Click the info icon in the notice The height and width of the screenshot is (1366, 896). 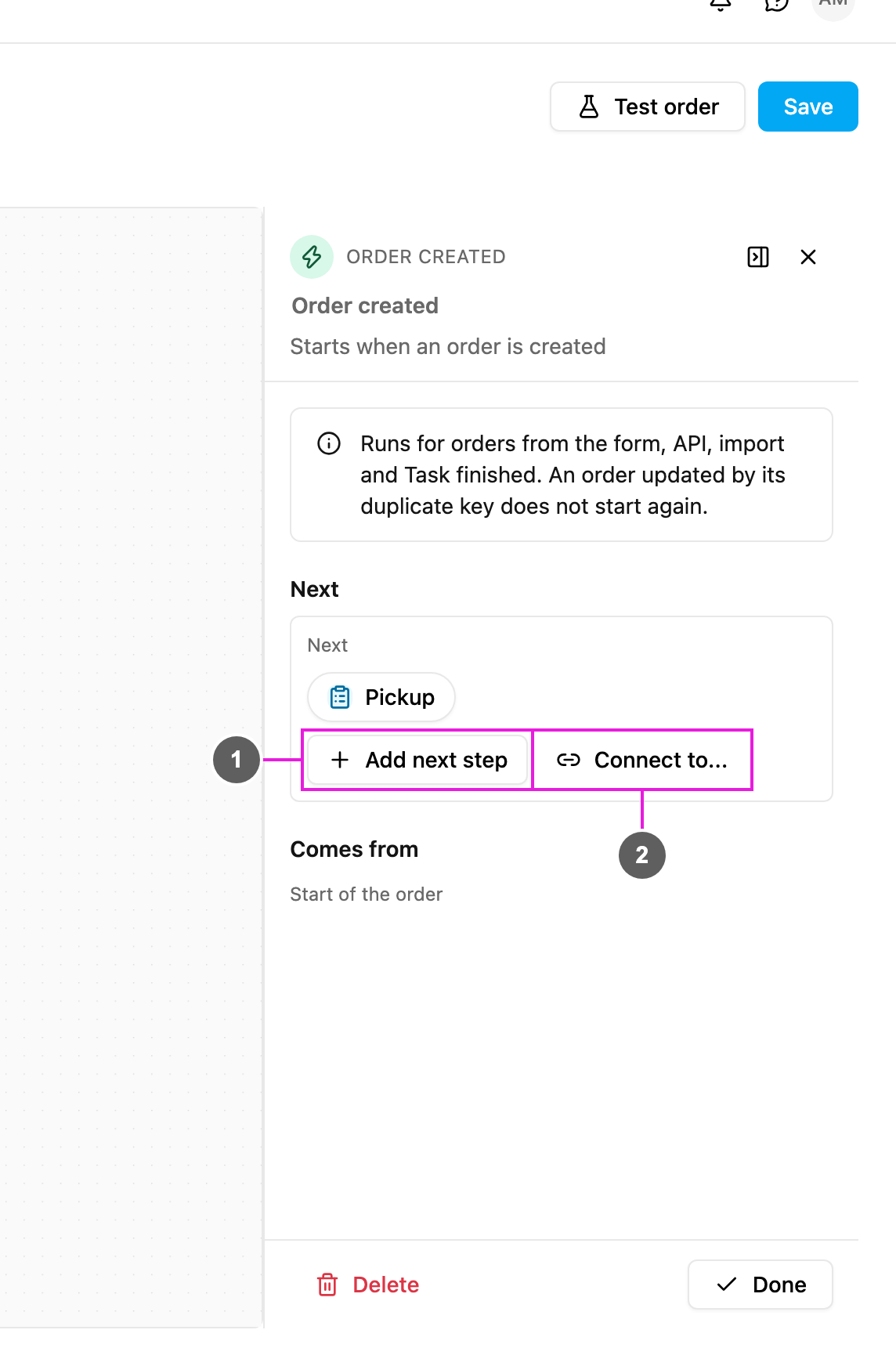[329, 443]
